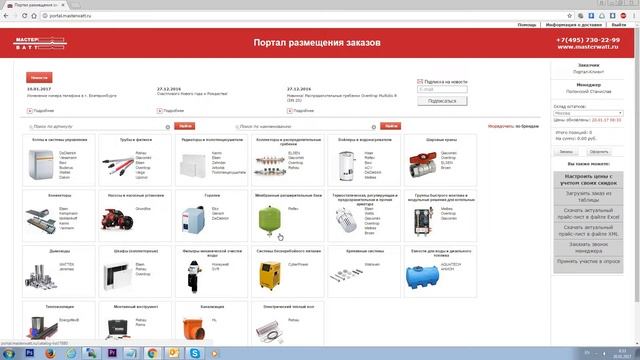Open the white radiator product image
The height and width of the screenshot is (360, 640).
(193, 165)
